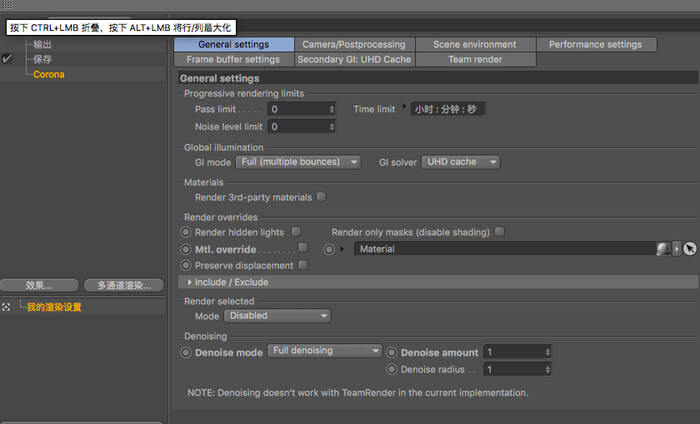
Task: Select Corona in the render settings tree
Action: tap(49, 75)
